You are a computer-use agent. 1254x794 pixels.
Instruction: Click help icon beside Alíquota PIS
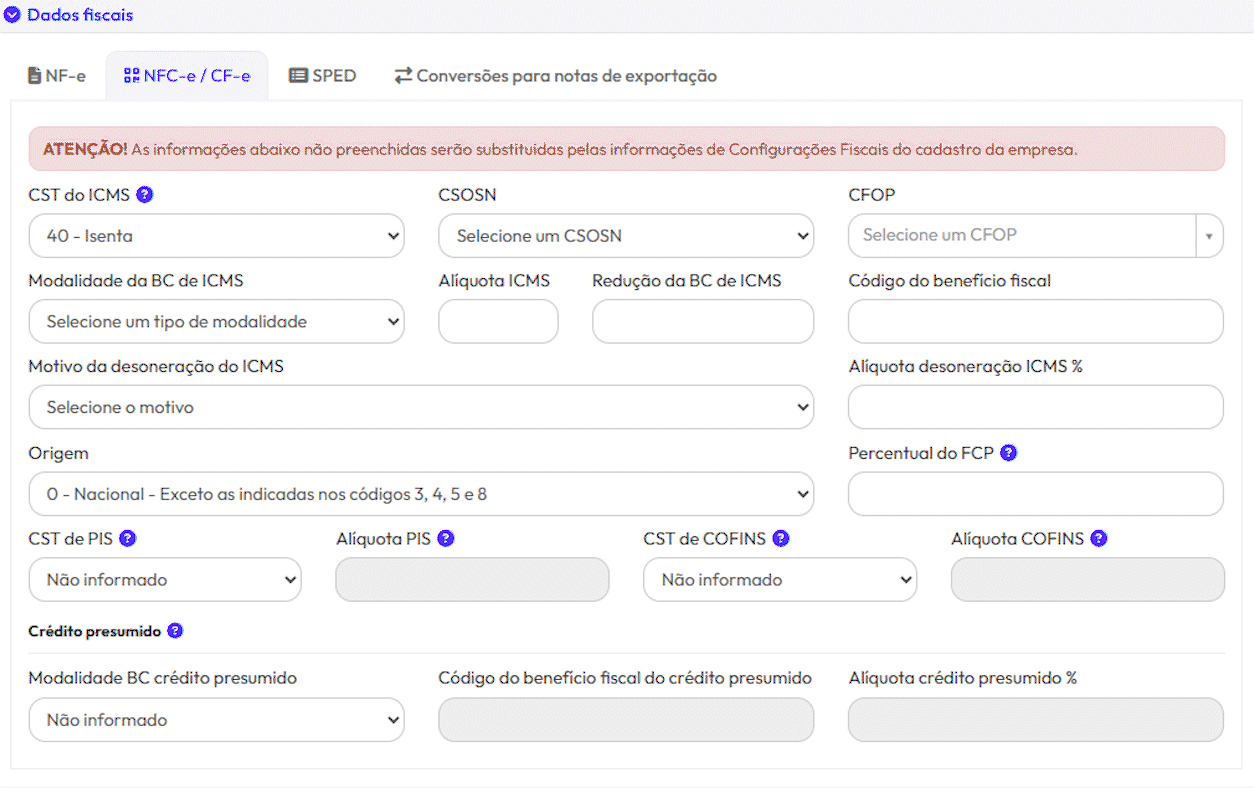click(x=446, y=539)
